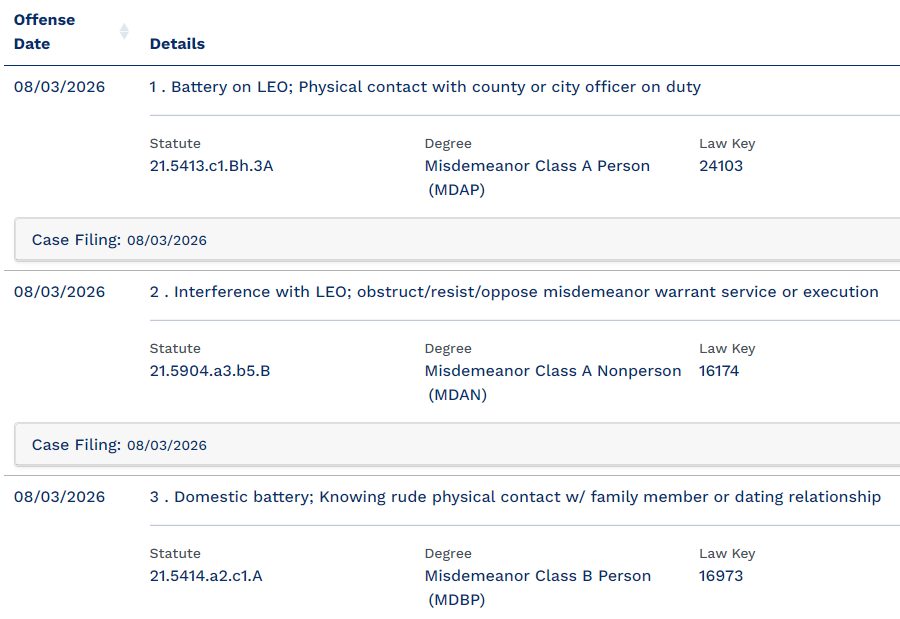
Task: Expand second Case Filing 08/03/2026 bar
Action: click(x=457, y=445)
